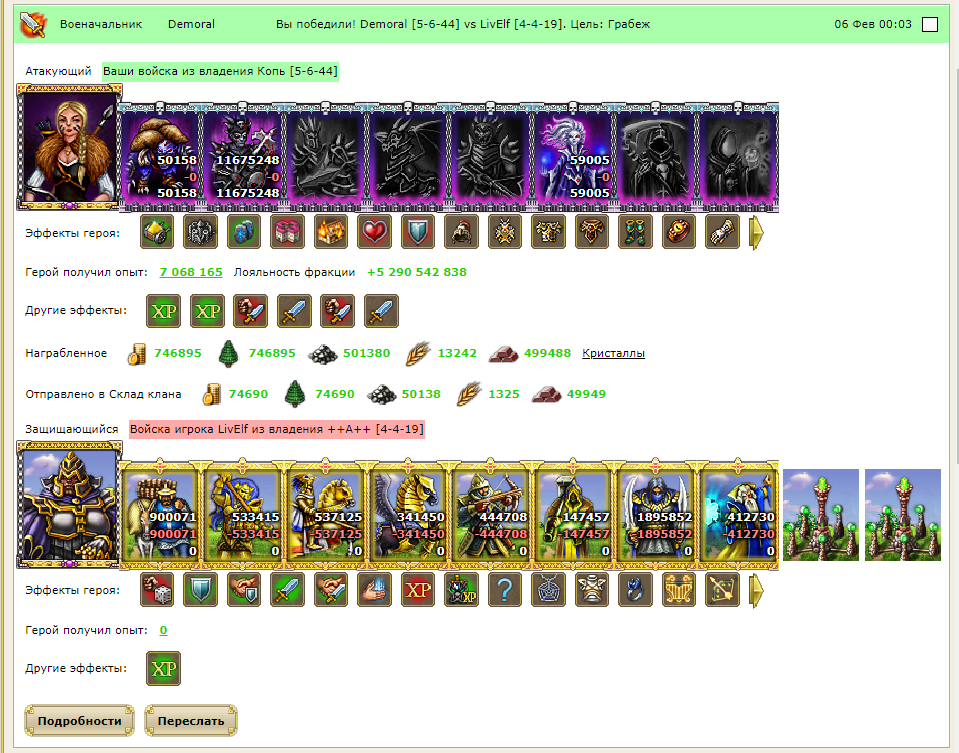Click the blue question mark effect icon
Image resolution: width=959 pixels, height=753 pixels.
(505, 590)
